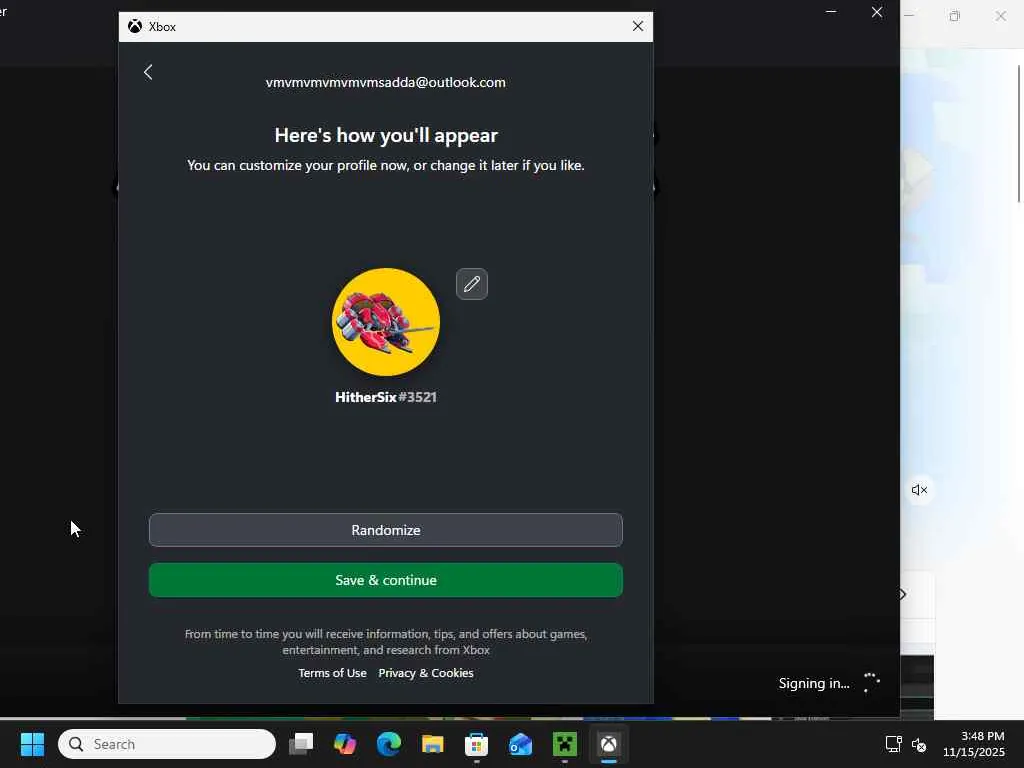The width and height of the screenshot is (1024, 768).
Task: Click the network status icon in system tray
Action: (x=893, y=744)
